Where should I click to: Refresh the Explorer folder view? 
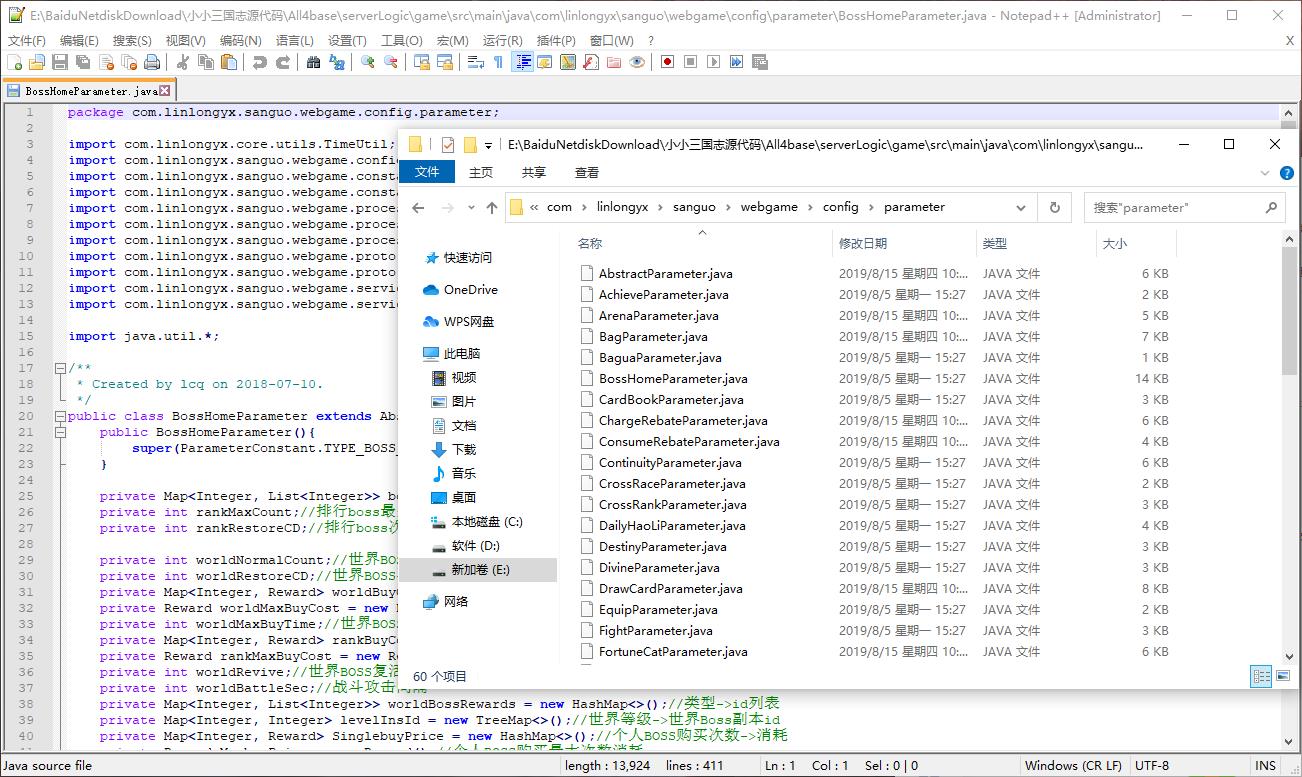[x=1054, y=207]
